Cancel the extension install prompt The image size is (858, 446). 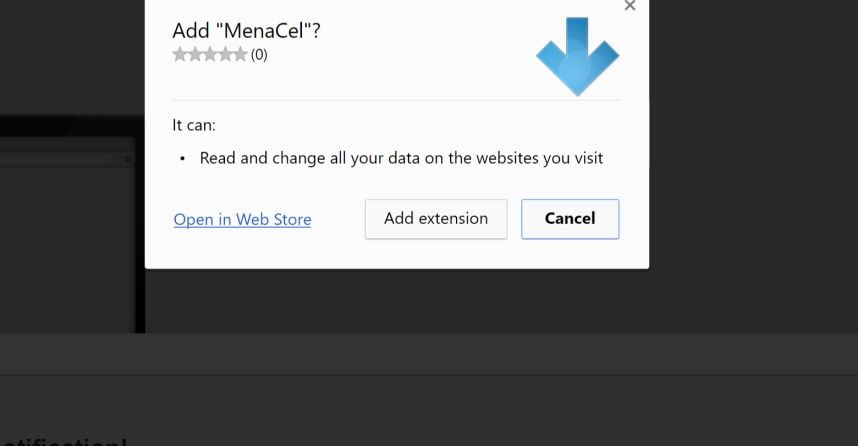pos(570,219)
